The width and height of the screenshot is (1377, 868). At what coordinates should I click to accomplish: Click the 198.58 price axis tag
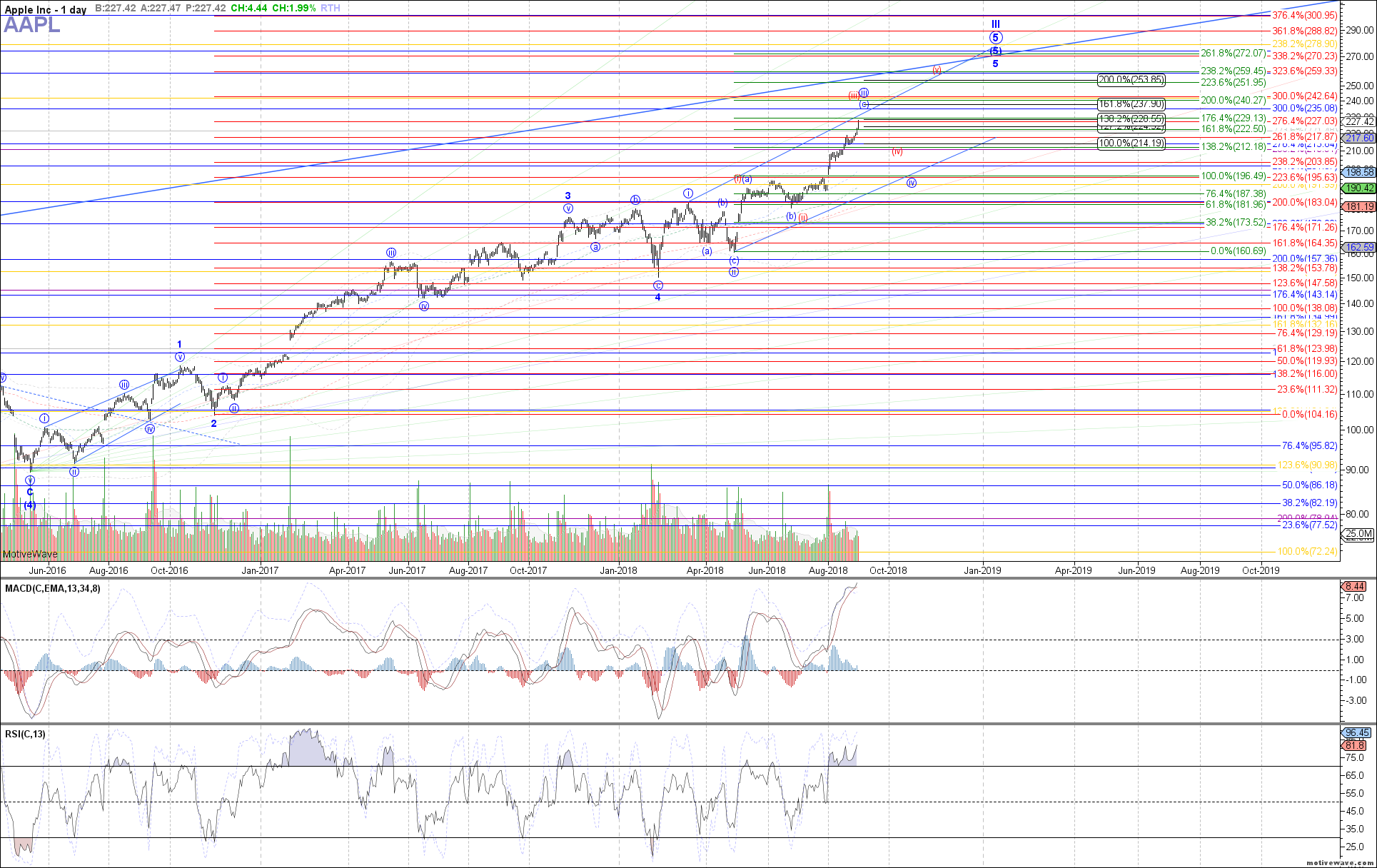tap(1359, 172)
